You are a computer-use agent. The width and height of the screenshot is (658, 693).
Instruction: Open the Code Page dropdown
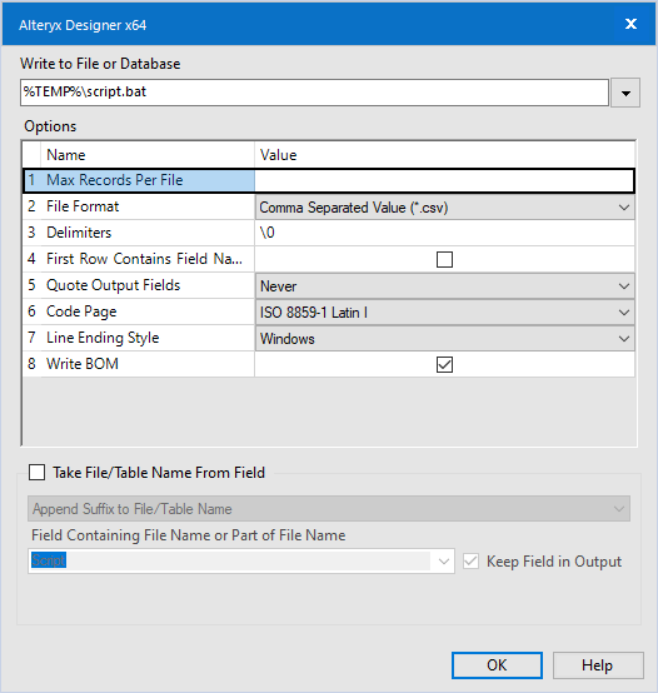(x=445, y=312)
